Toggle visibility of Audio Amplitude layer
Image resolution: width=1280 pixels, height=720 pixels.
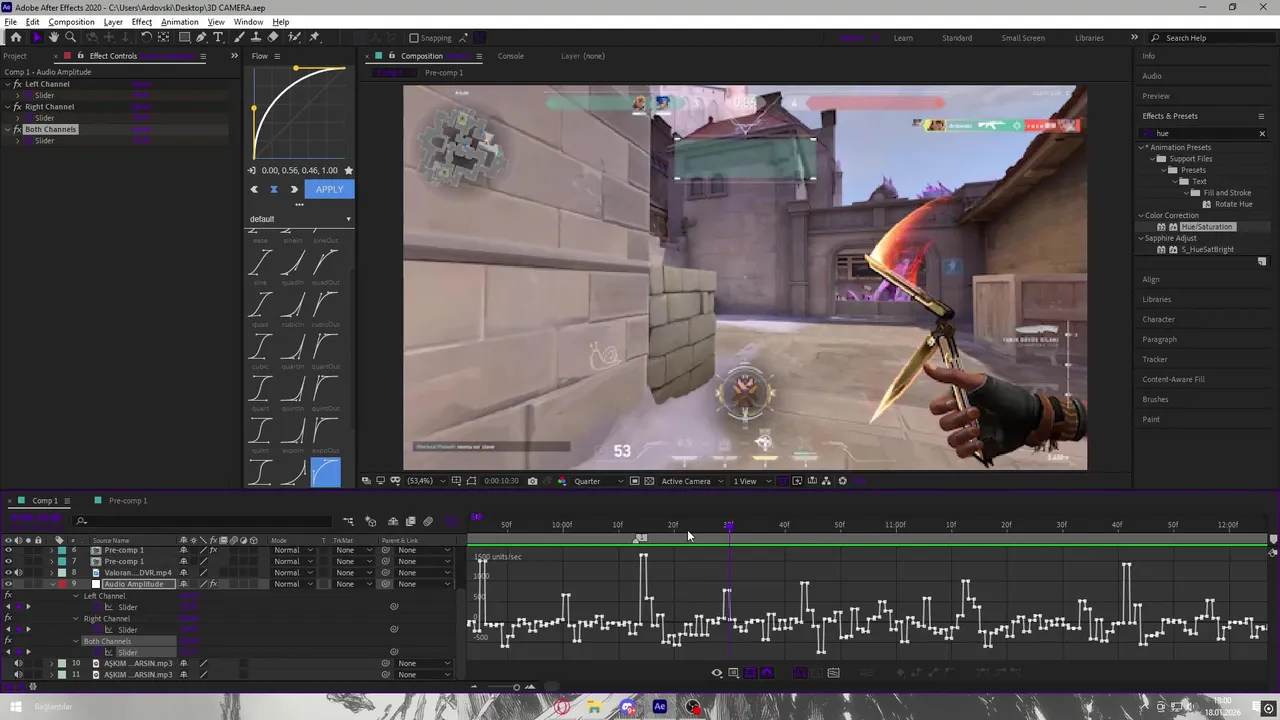coord(8,584)
